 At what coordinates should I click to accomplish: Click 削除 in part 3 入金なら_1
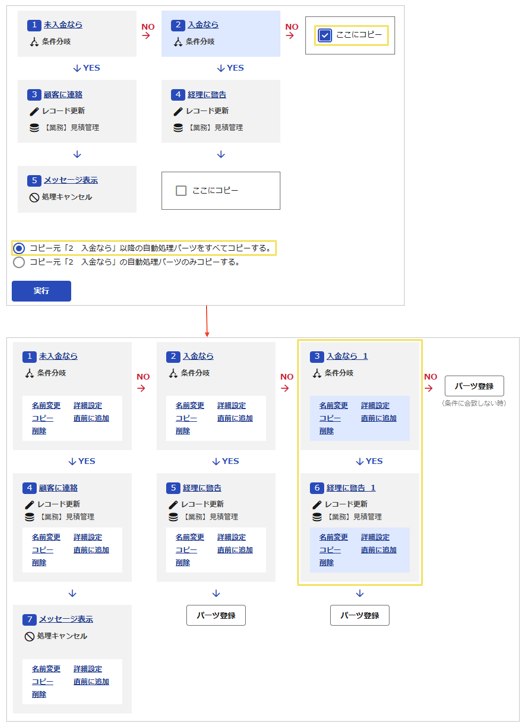[326, 431]
